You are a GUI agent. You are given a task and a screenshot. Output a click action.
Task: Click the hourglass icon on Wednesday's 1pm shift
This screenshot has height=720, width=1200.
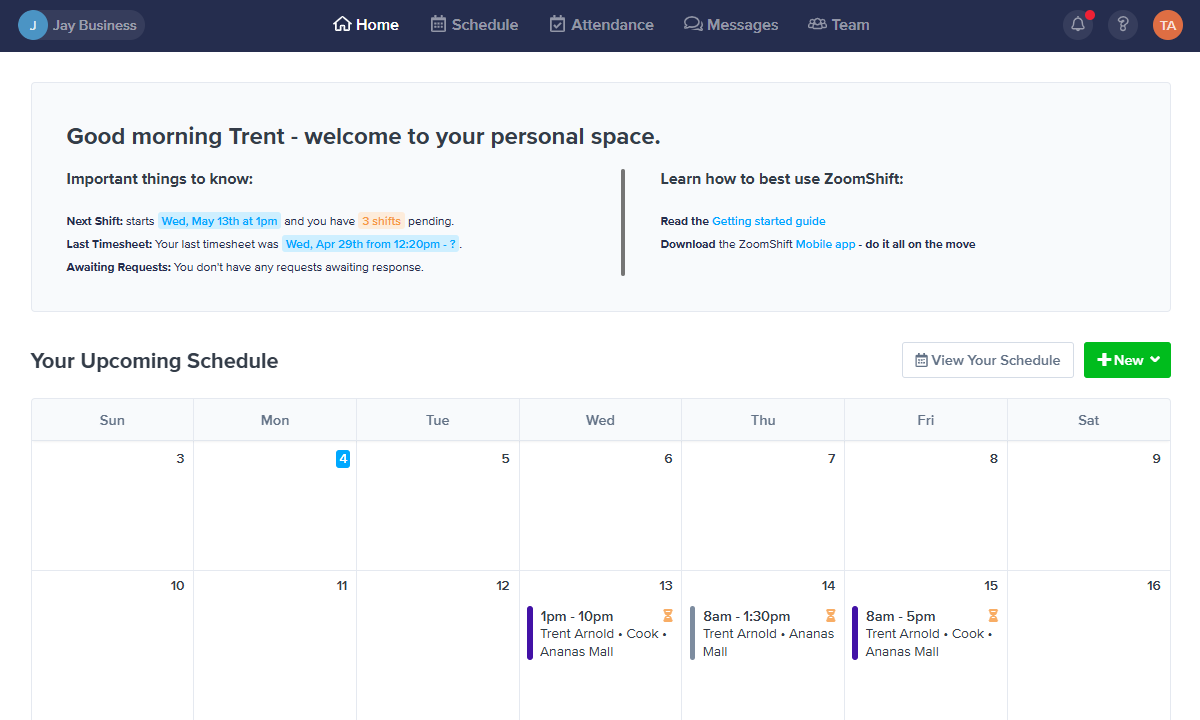668,615
